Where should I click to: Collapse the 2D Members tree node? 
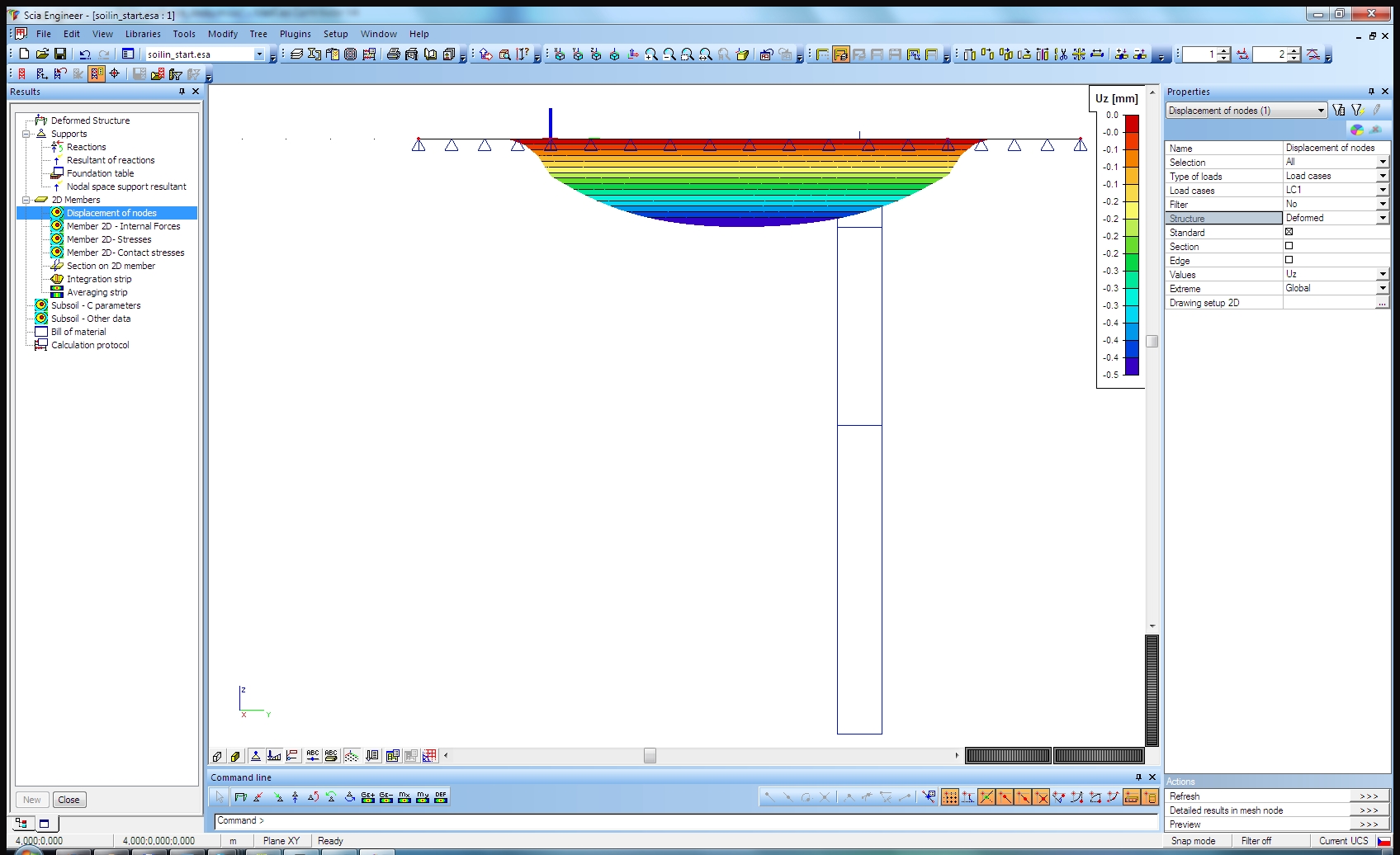pyautogui.click(x=26, y=200)
